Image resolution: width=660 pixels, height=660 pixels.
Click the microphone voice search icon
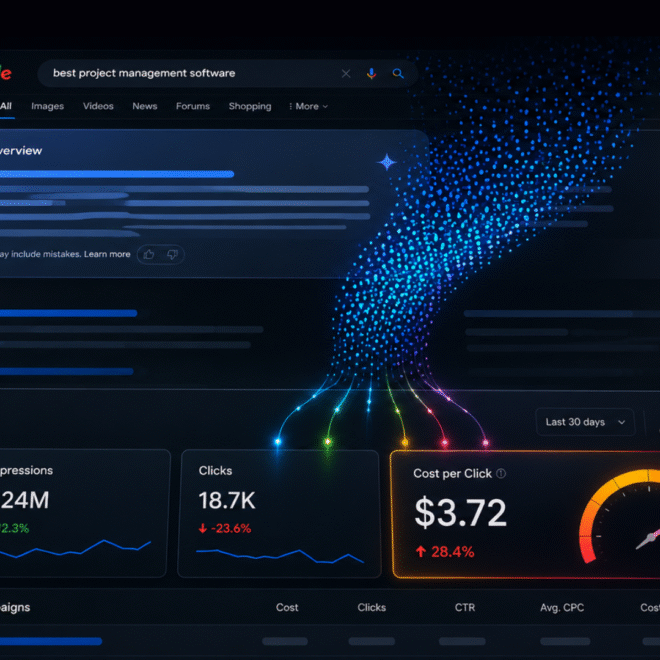click(371, 74)
